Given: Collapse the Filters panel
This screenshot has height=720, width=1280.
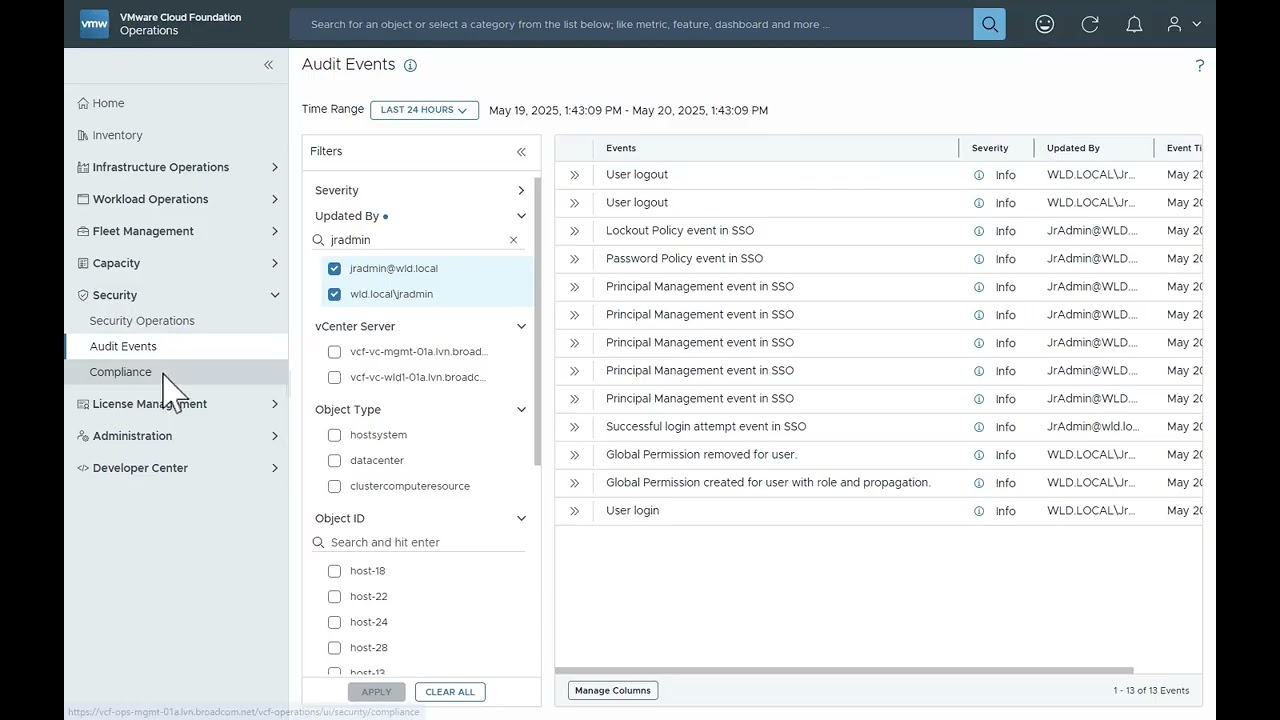Looking at the screenshot, I should coord(521,152).
